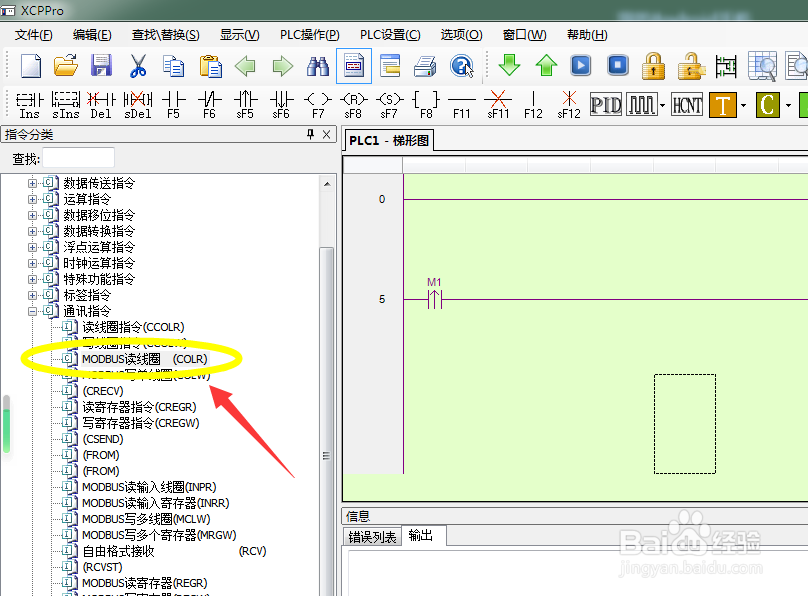
Task: Select MODBUS读输入线圈(INPR) instruction
Action: pos(149,487)
